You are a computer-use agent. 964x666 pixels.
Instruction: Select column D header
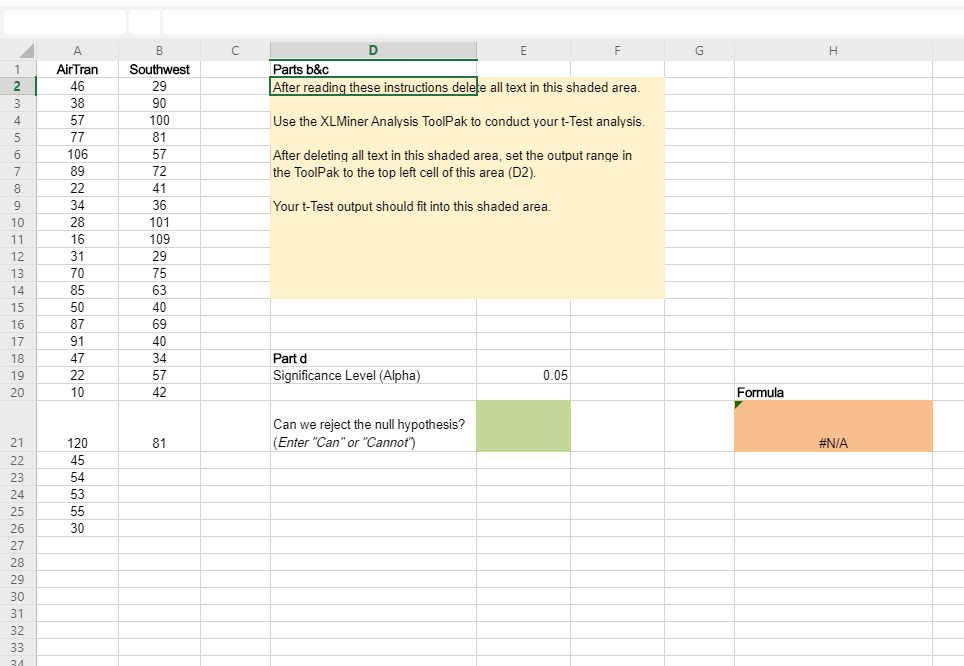coord(373,51)
